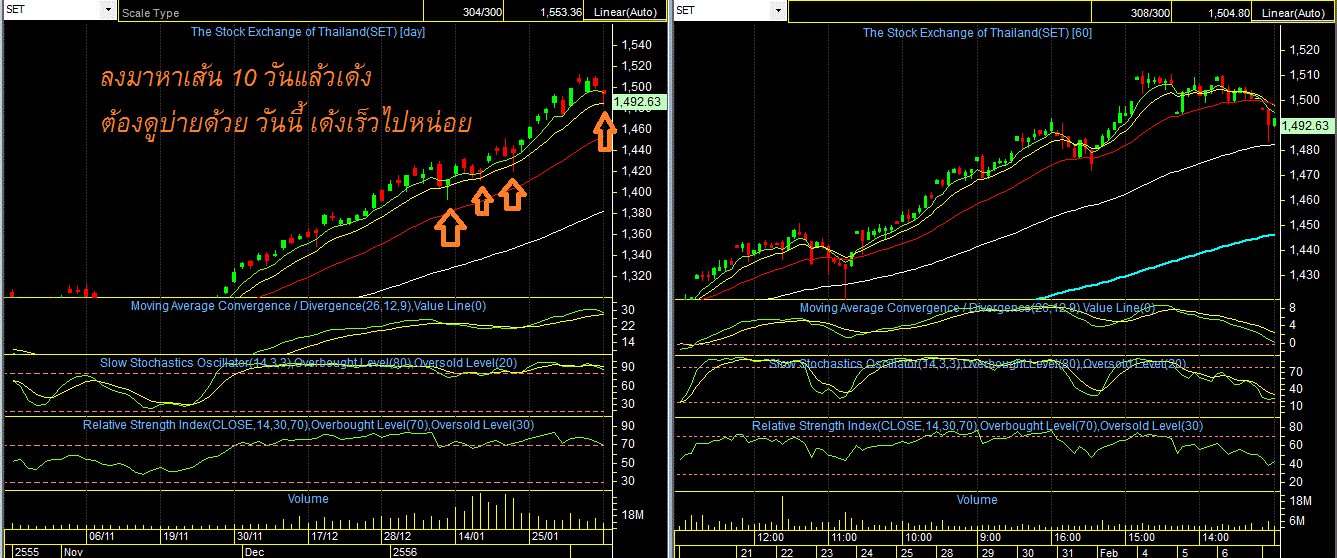Click the 1,504.80 value in 60-minute header
This screenshot has height=558, width=1337.
coord(1229,13)
